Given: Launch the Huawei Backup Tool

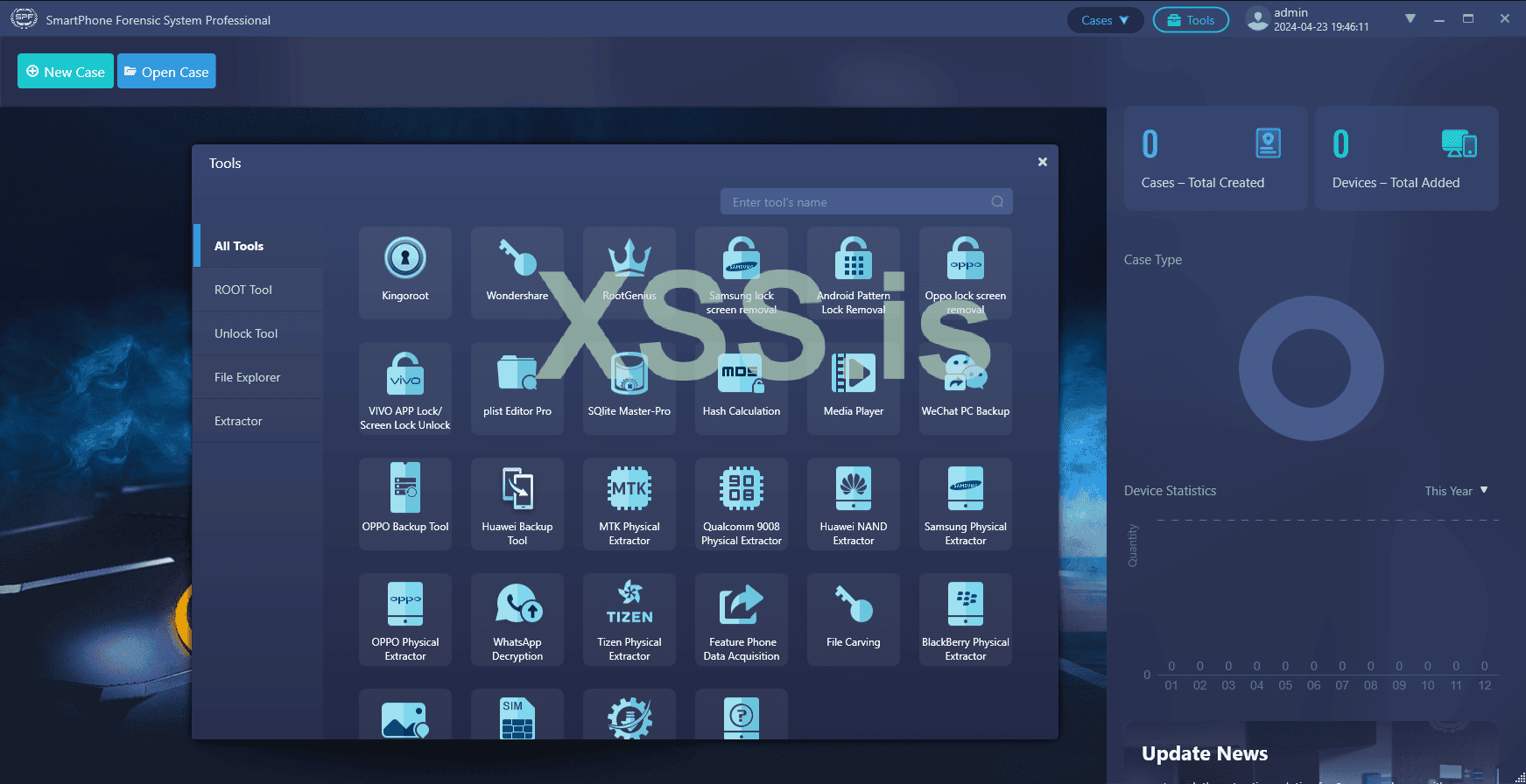Looking at the screenshot, I should click(x=517, y=504).
